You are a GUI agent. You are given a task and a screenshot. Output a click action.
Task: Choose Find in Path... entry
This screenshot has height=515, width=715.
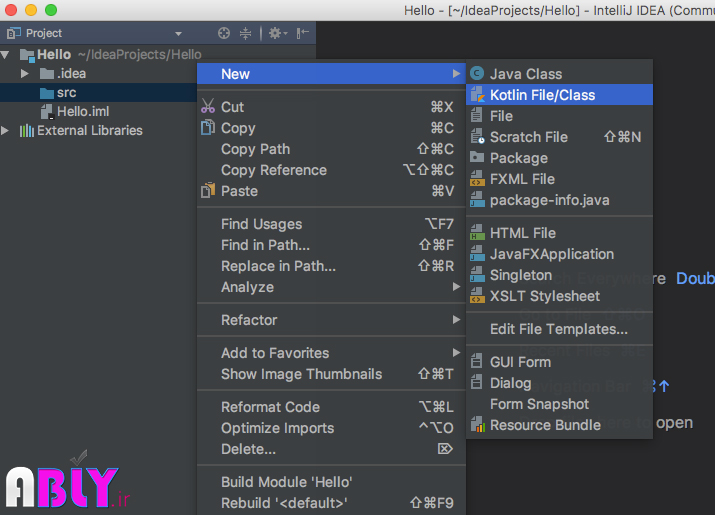pyautogui.click(x=332, y=245)
